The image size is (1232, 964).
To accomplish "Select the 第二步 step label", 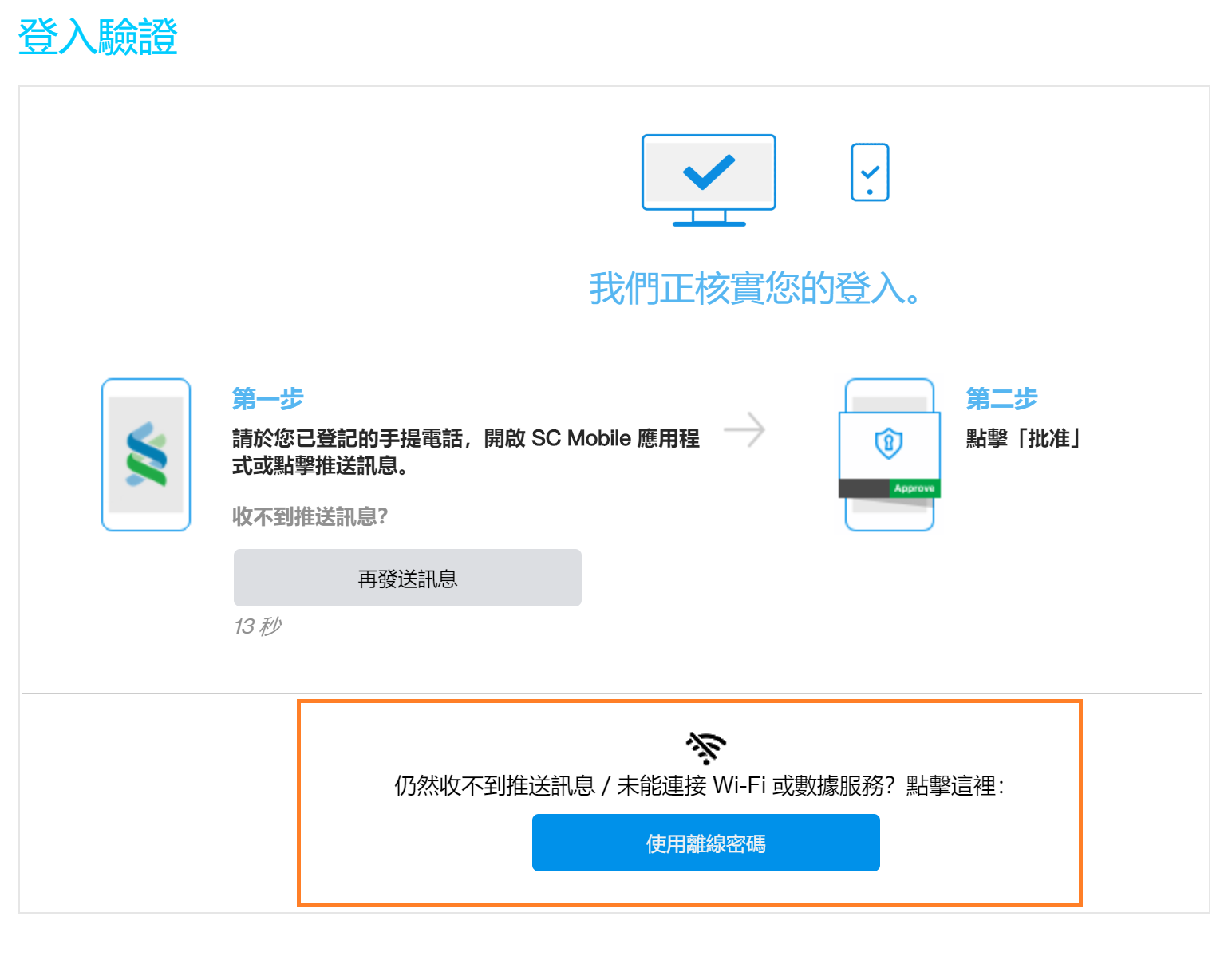I will pyautogui.click(x=1001, y=398).
